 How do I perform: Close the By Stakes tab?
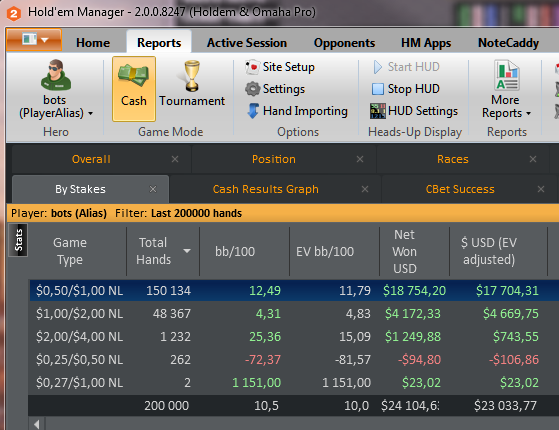click(153, 189)
